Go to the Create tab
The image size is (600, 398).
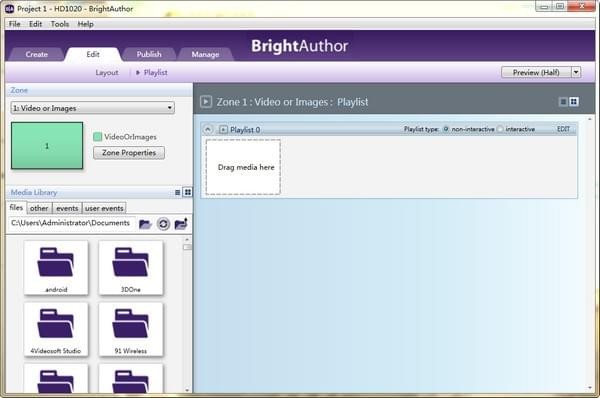pos(36,54)
